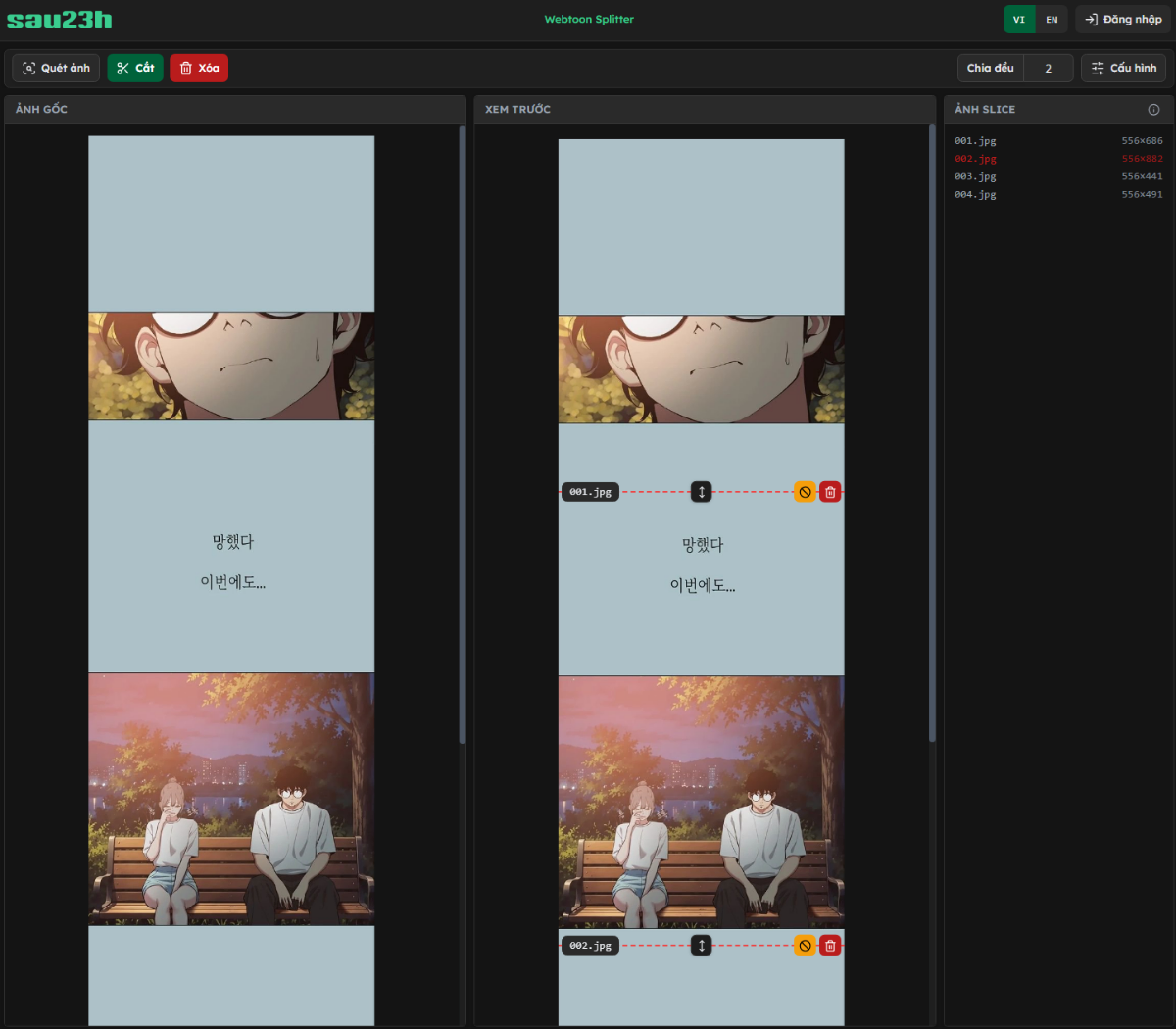Open the Cấu hình settings button

point(1124,68)
